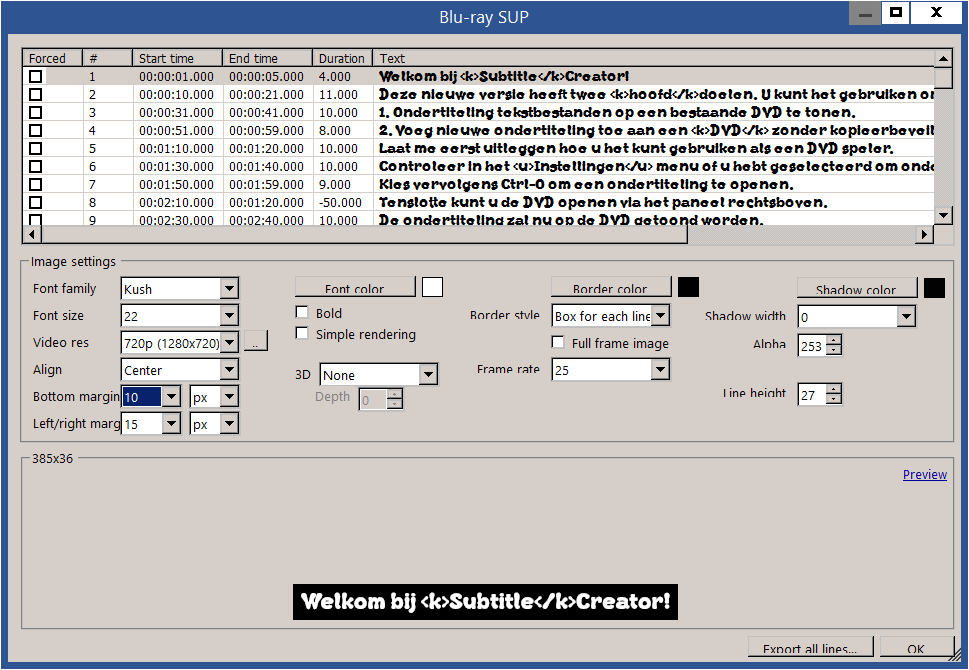Enable Full frame image checkbox

[x=557, y=342]
